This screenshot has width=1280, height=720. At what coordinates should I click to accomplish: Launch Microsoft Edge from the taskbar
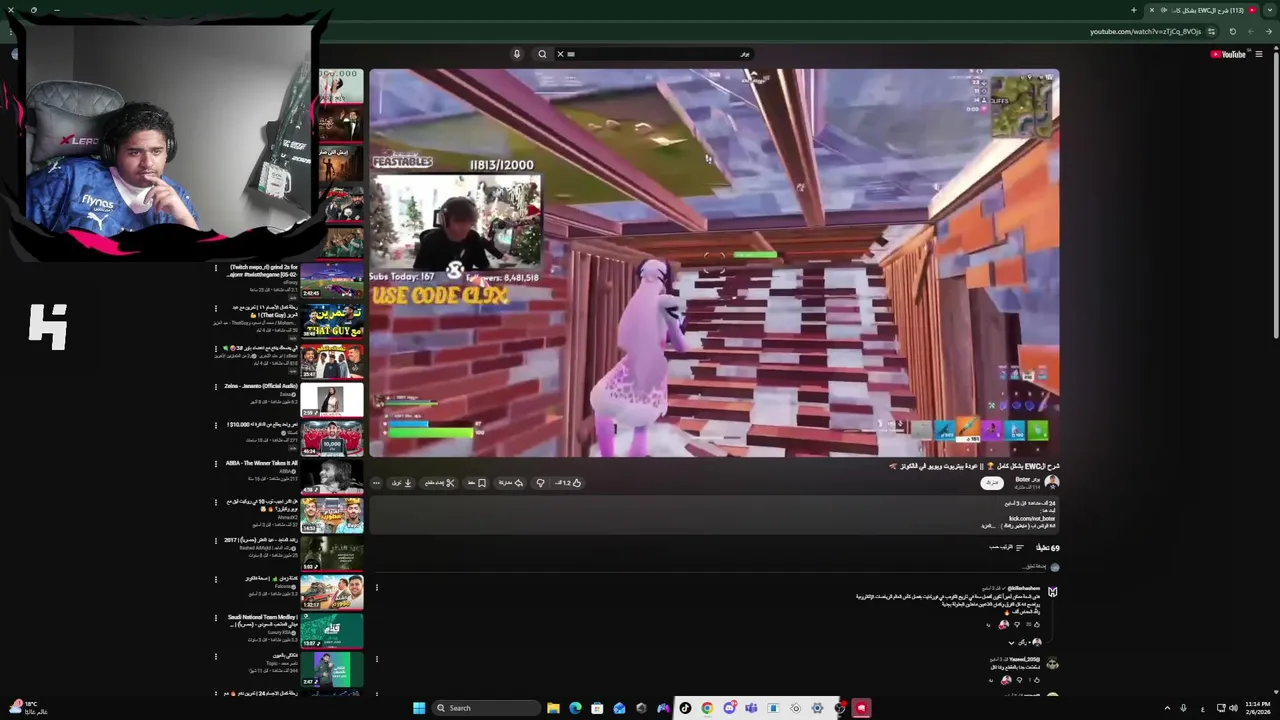(x=575, y=708)
